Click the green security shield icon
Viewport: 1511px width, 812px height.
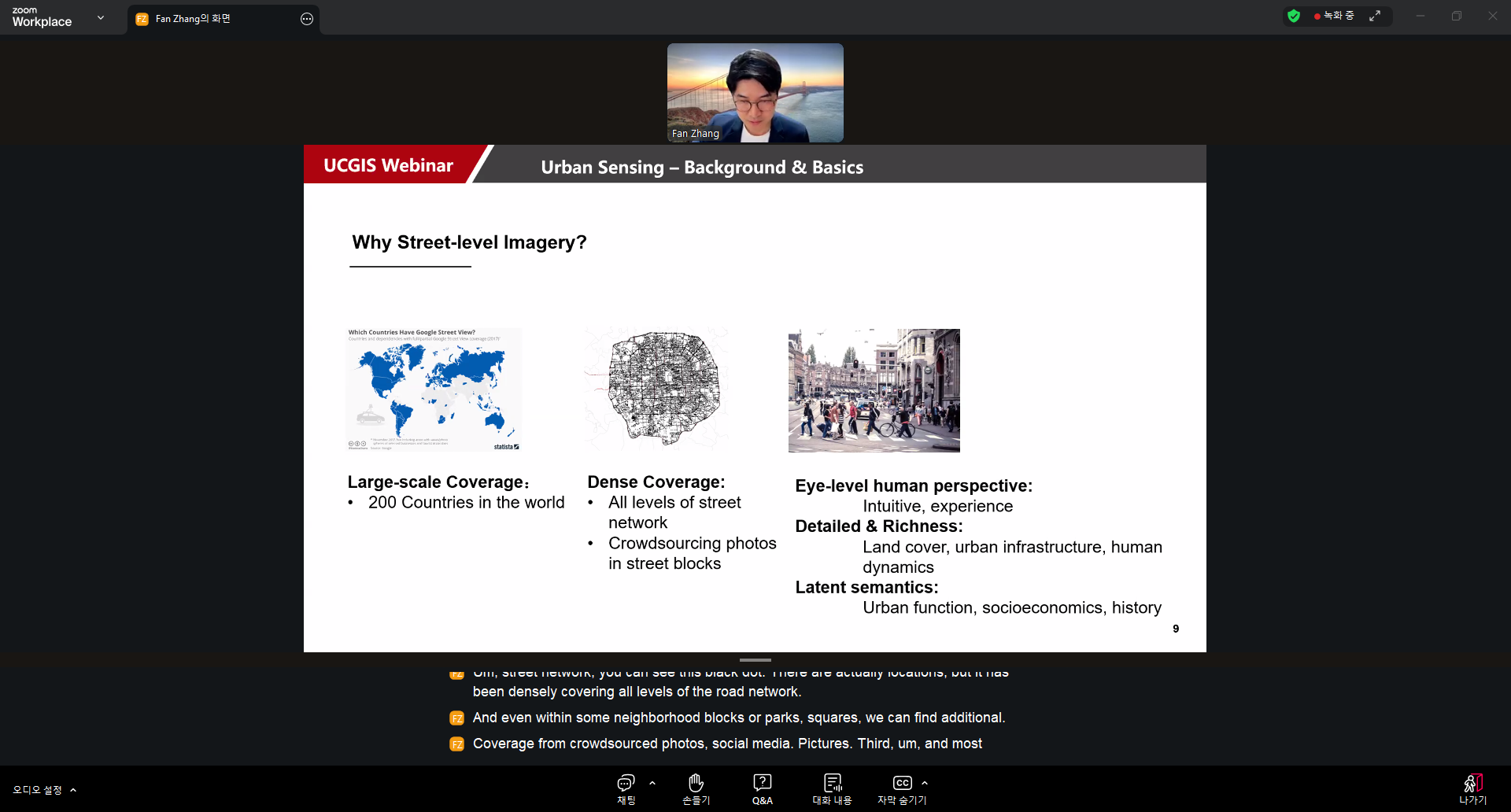pos(1294,16)
